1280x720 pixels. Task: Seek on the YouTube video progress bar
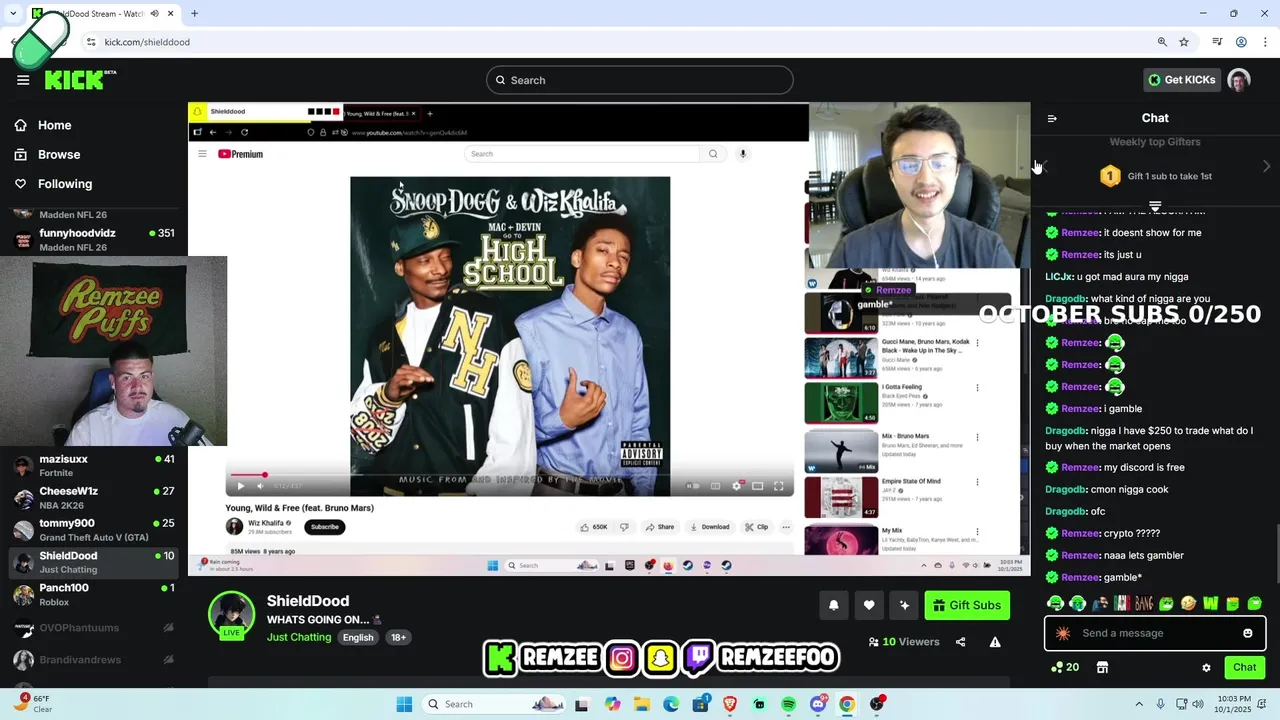[509, 475]
